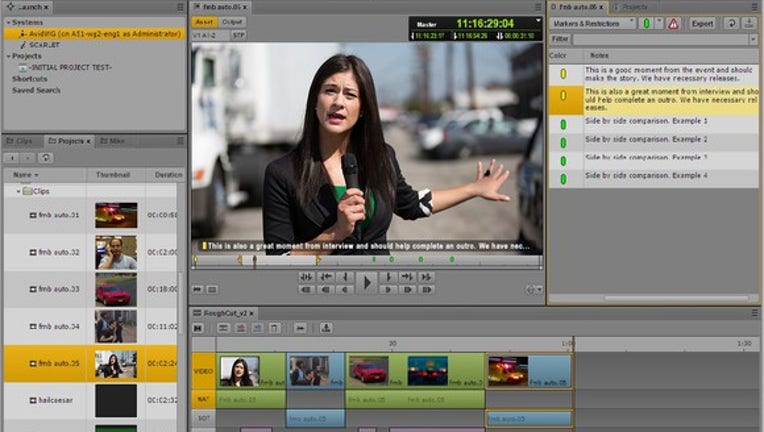Image resolution: width=764 pixels, height=432 pixels.
Task: Toggle the SOT audio track selector
Action: [203, 418]
